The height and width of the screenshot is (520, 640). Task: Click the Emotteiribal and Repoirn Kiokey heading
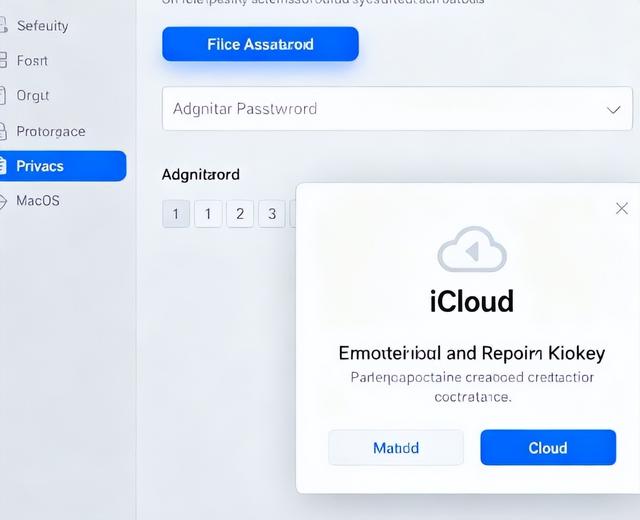[472, 353]
